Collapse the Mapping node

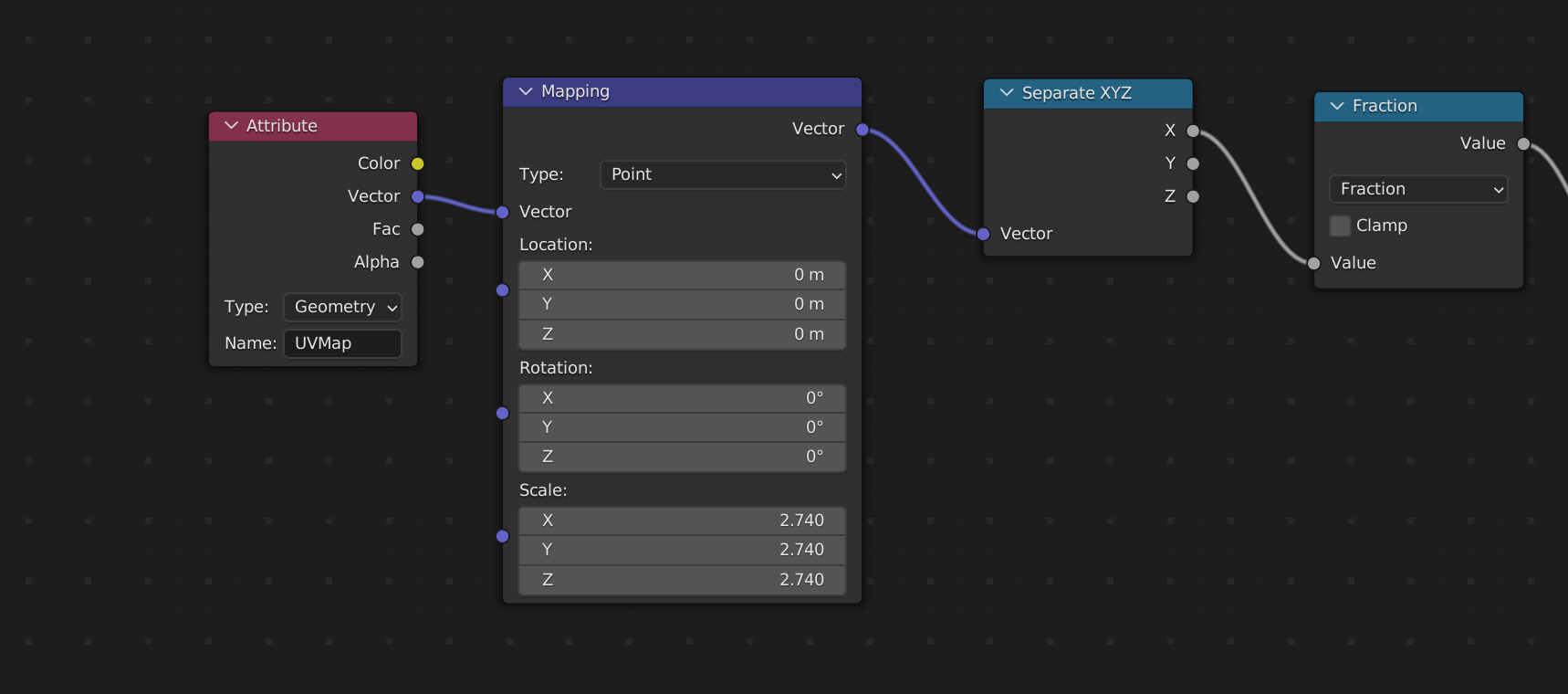tap(526, 91)
